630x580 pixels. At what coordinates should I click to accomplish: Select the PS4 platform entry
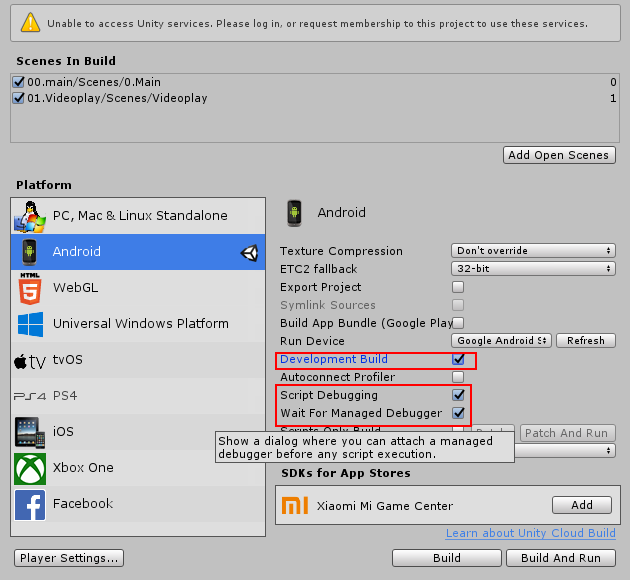138,396
